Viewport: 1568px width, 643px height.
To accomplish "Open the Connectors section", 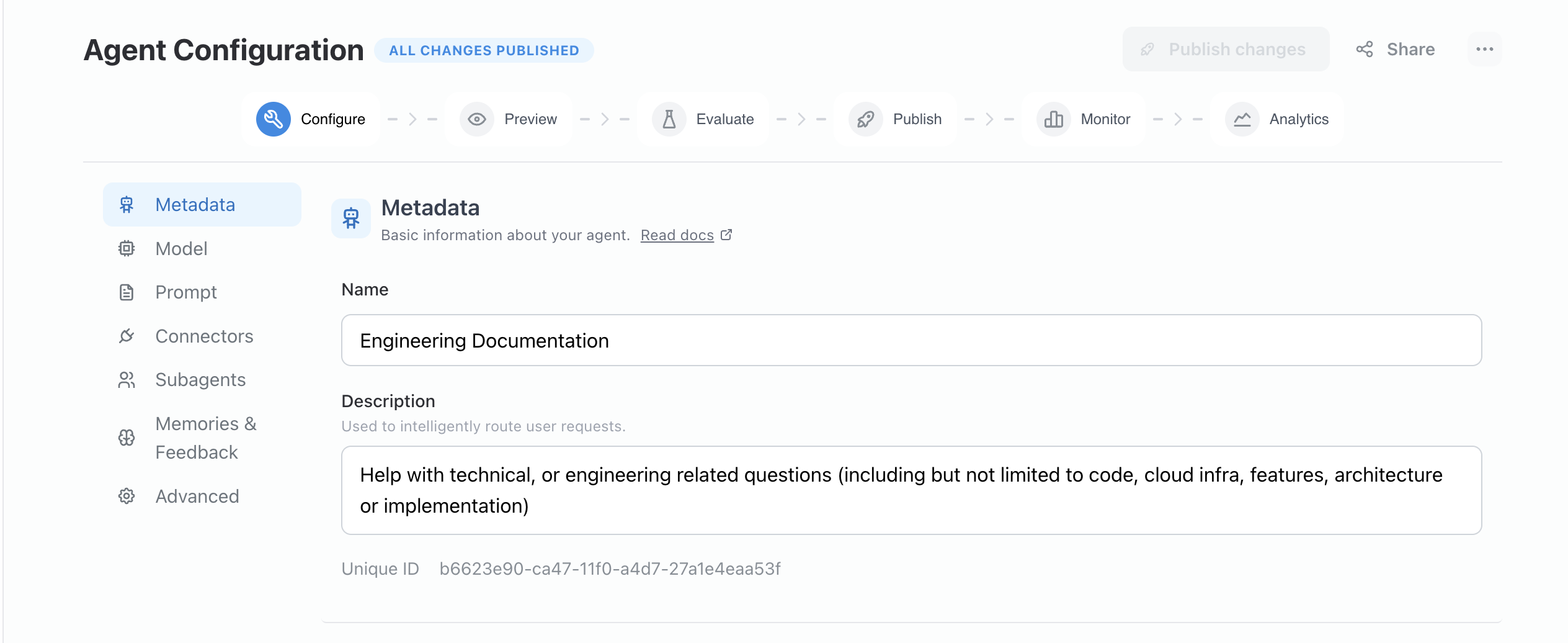I will coord(204,336).
